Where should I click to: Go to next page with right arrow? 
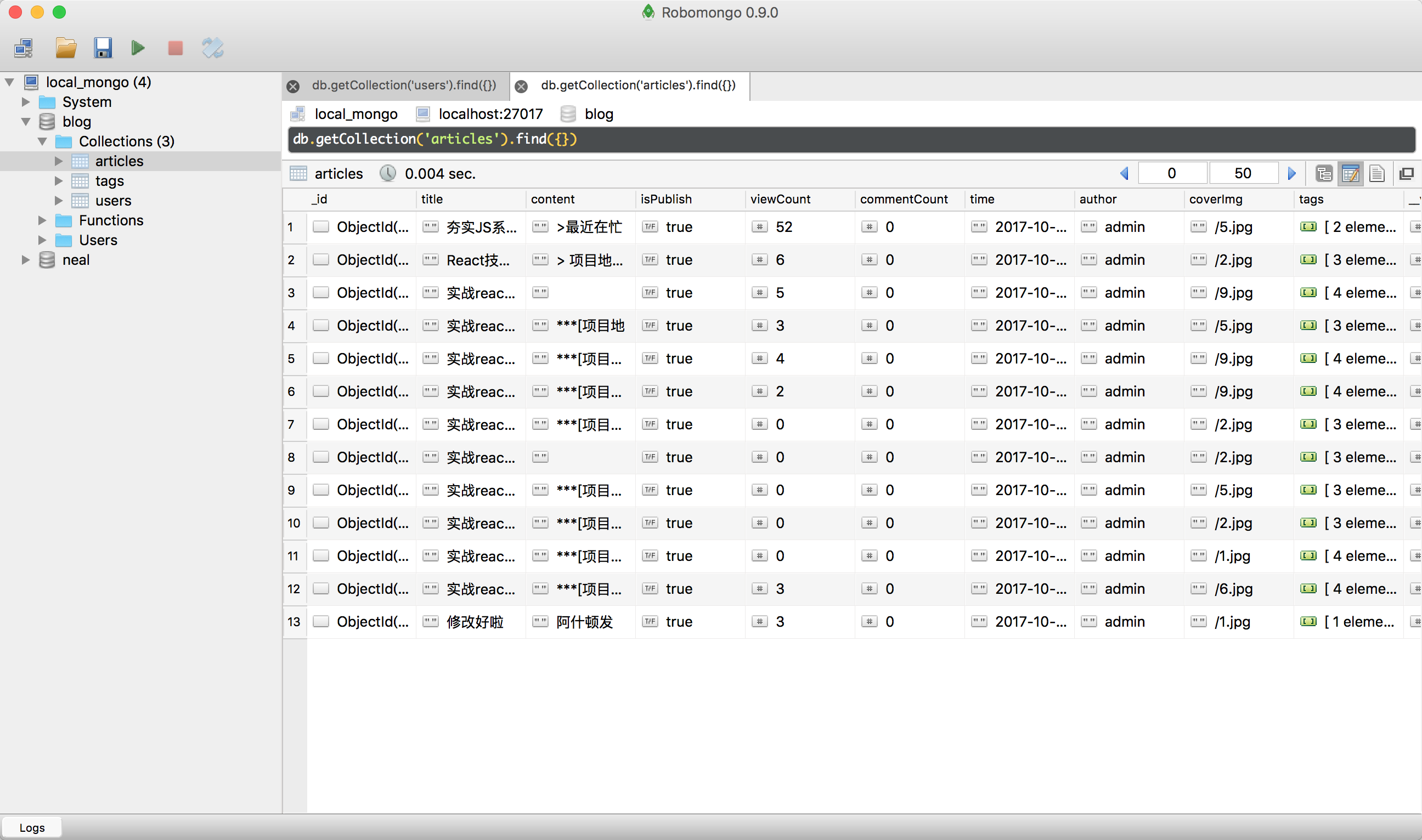click(x=1292, y=174)
